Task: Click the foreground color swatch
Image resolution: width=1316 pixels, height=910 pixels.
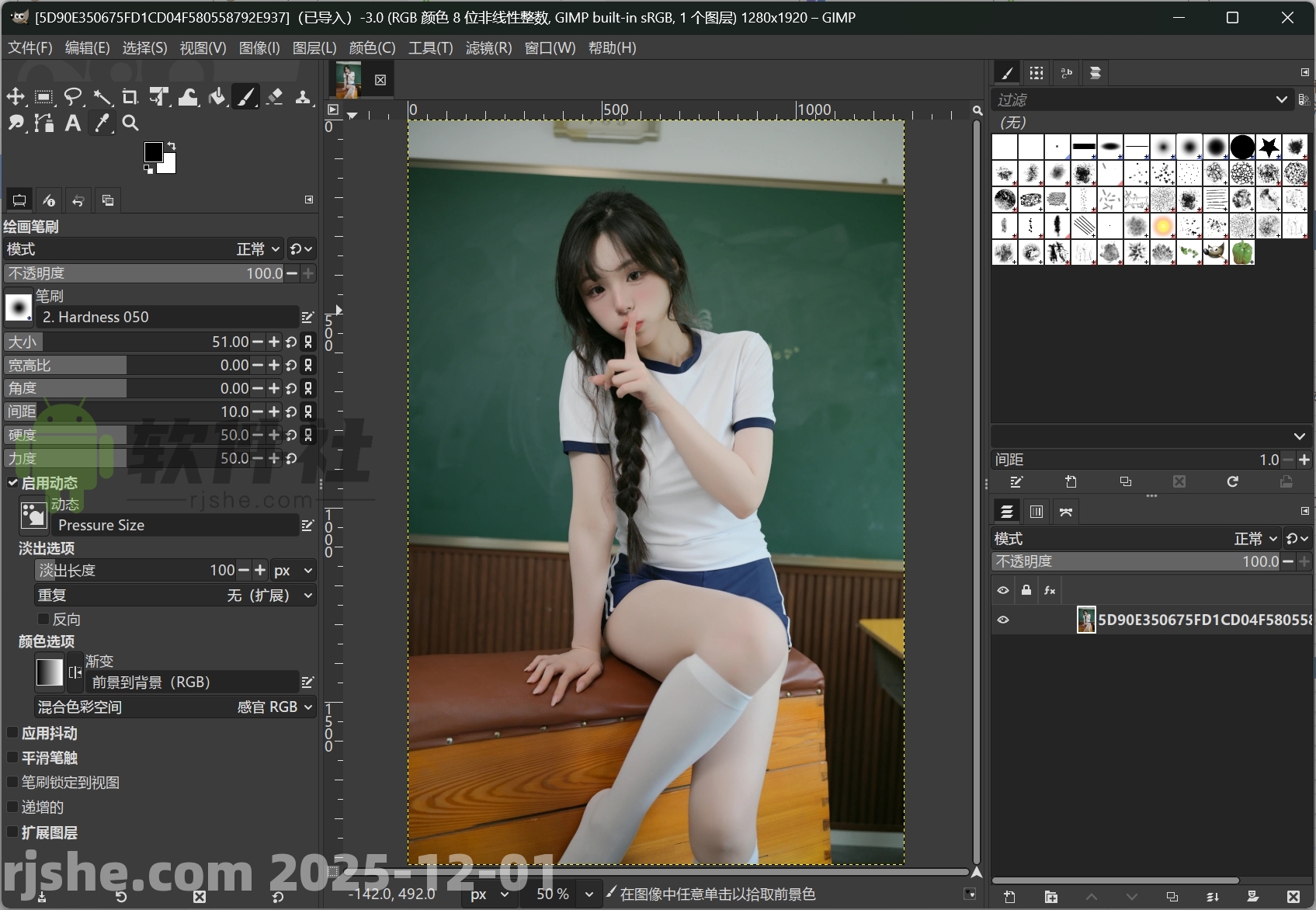Action: (155, 152)
